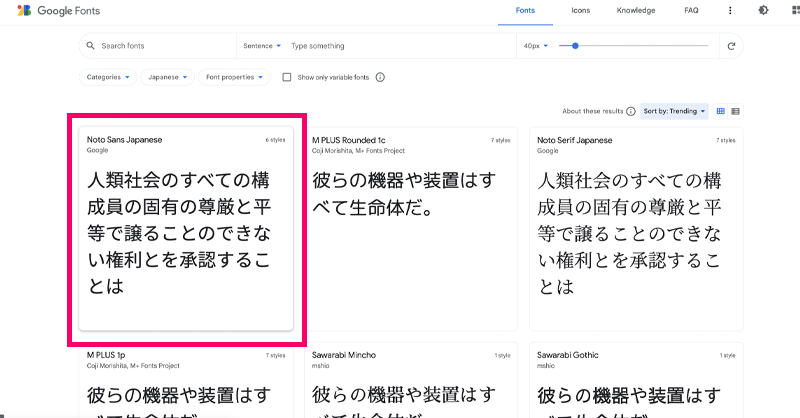Click the font size slider track

[x=640, y=46]
